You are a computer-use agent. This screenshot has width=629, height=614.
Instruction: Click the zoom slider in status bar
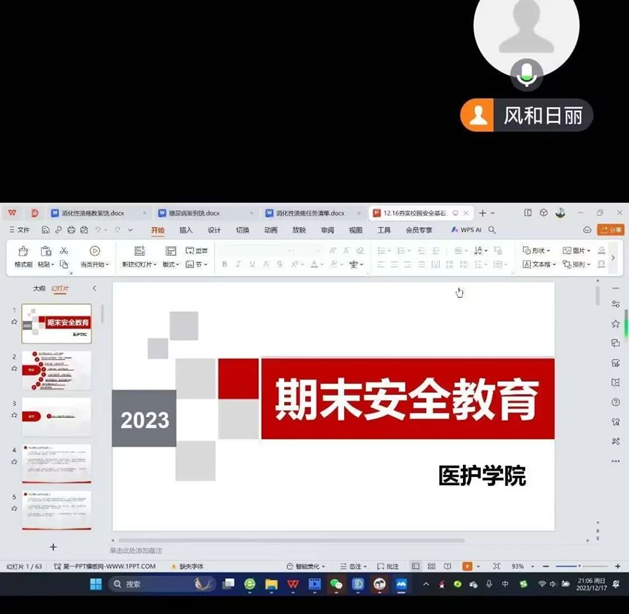pos(567,567)
